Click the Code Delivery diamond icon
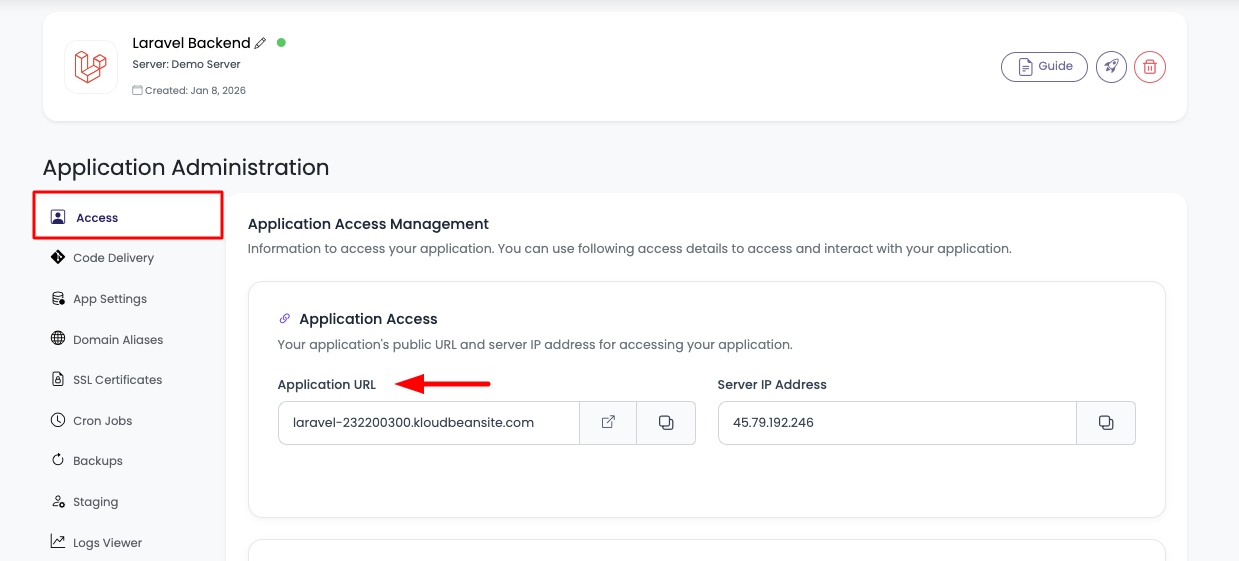This screenshot has width=1239, height=561. [58, 257]
